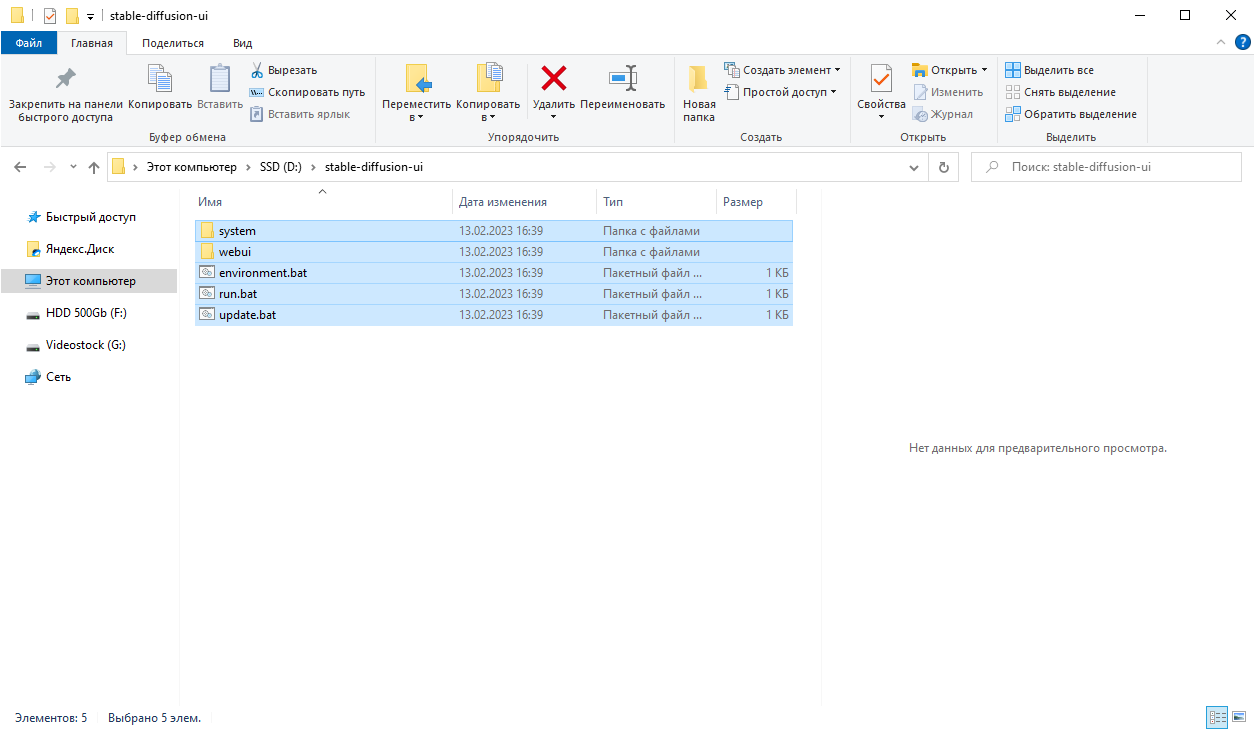Open the recent locations dropdown
The image size is (1255, 730).
[x=73, y=167]
